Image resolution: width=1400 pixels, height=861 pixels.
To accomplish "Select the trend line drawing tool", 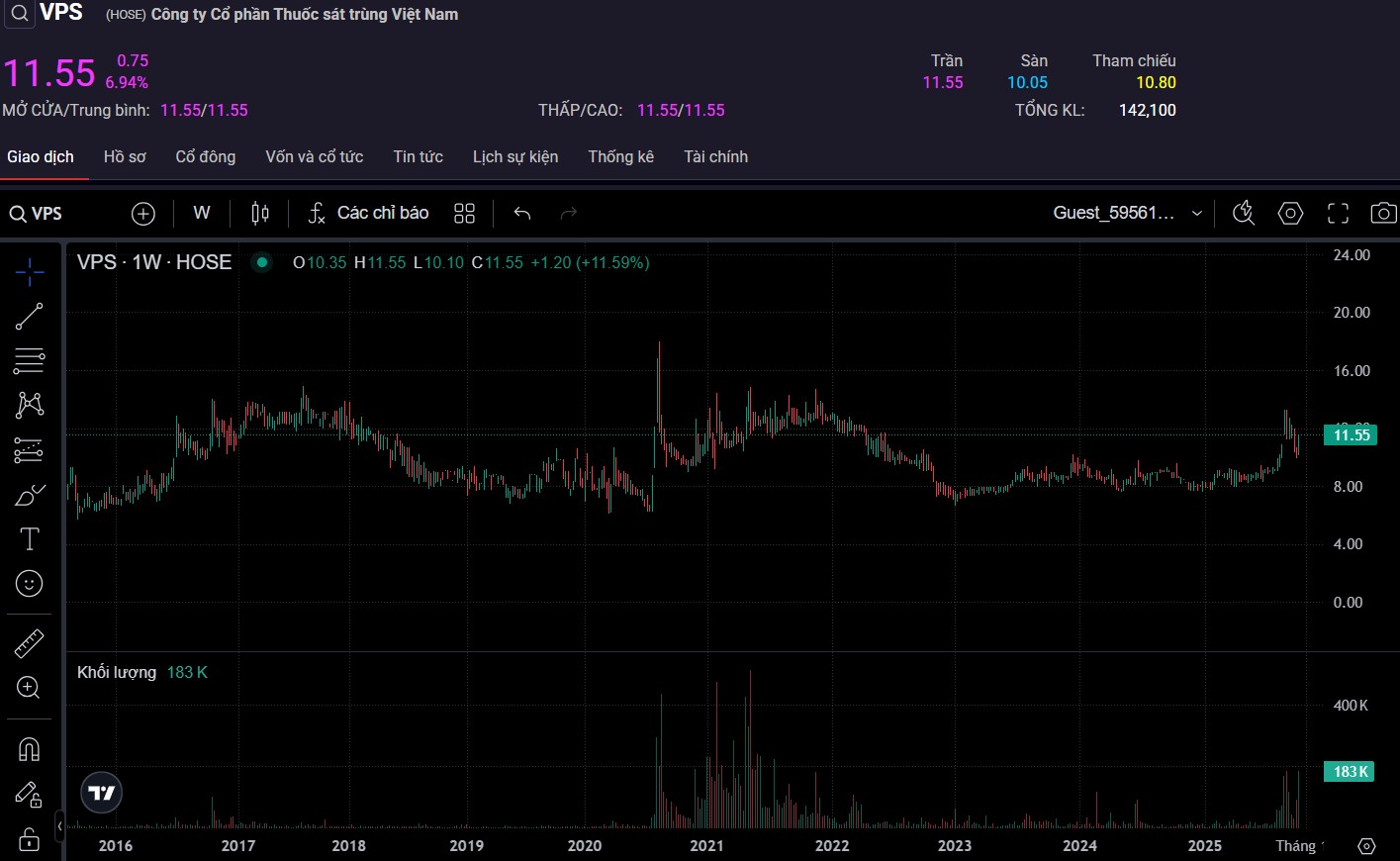I will pyautogui.click(x=30, y=317).
